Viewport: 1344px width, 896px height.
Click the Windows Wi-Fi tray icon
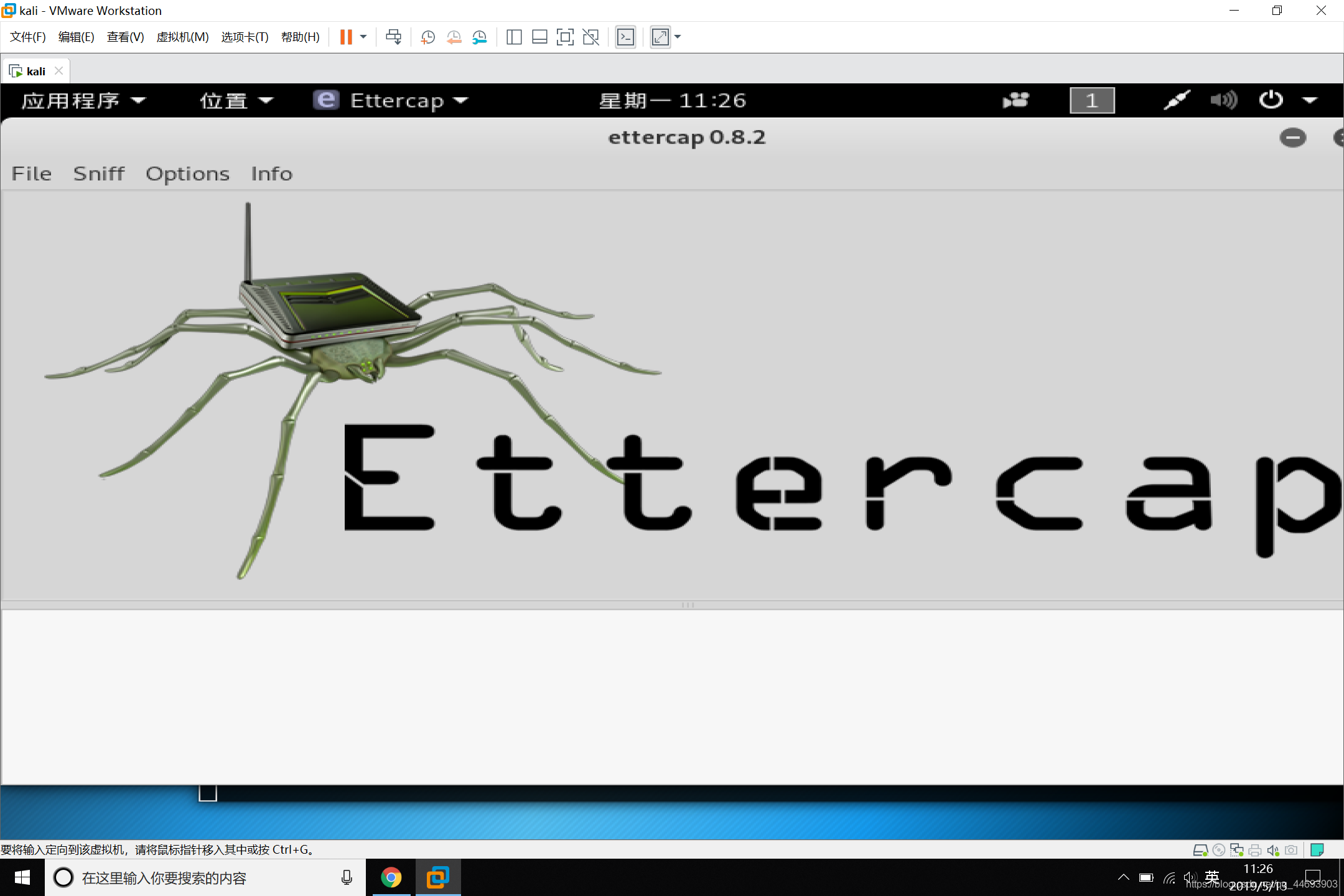(x=1170, y=877)
